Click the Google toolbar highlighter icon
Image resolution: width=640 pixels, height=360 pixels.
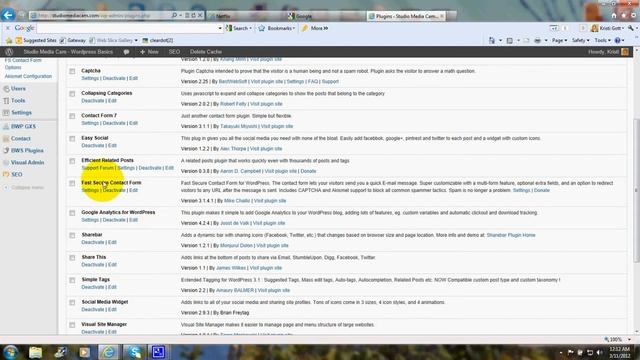[305, 28]
